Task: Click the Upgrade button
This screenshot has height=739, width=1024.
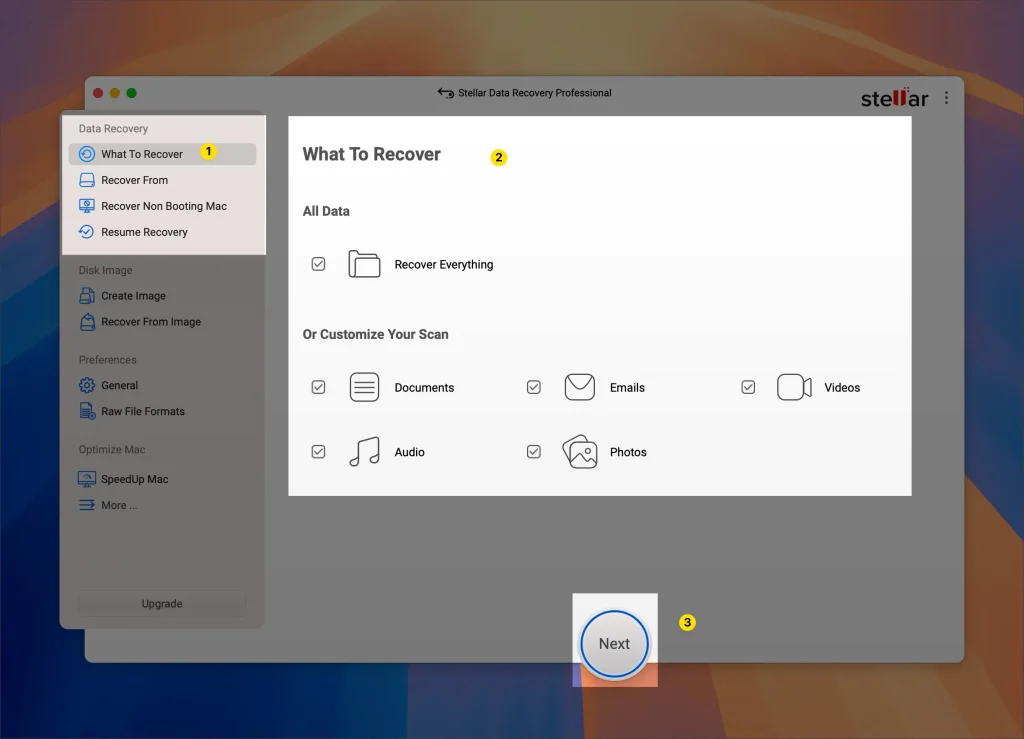Action: pos(160,603)
